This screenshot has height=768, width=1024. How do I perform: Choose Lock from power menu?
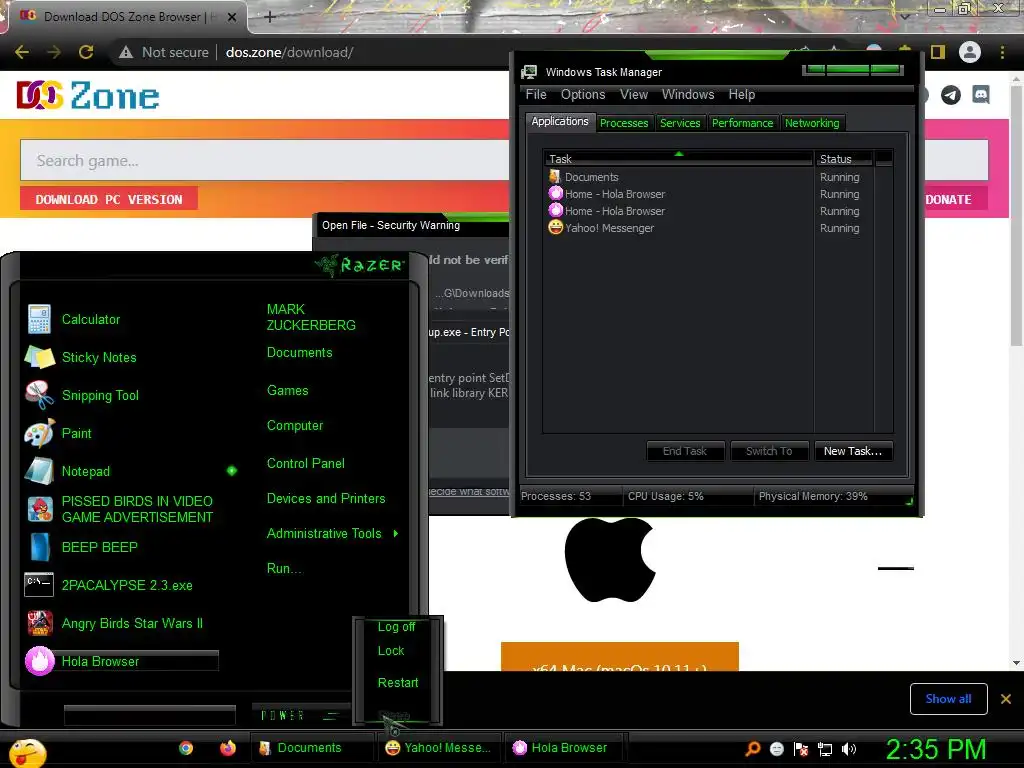coord(391,651)
